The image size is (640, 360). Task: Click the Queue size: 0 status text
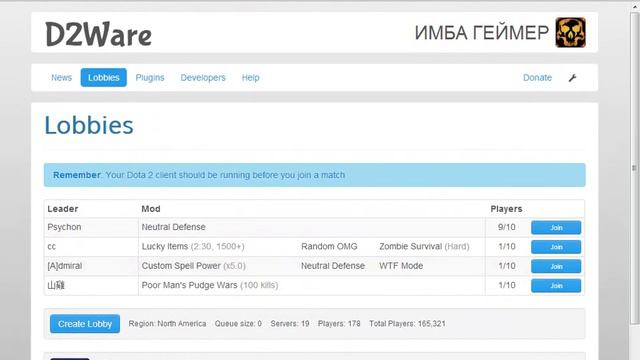pyautogui.click(x=238, y=324)
